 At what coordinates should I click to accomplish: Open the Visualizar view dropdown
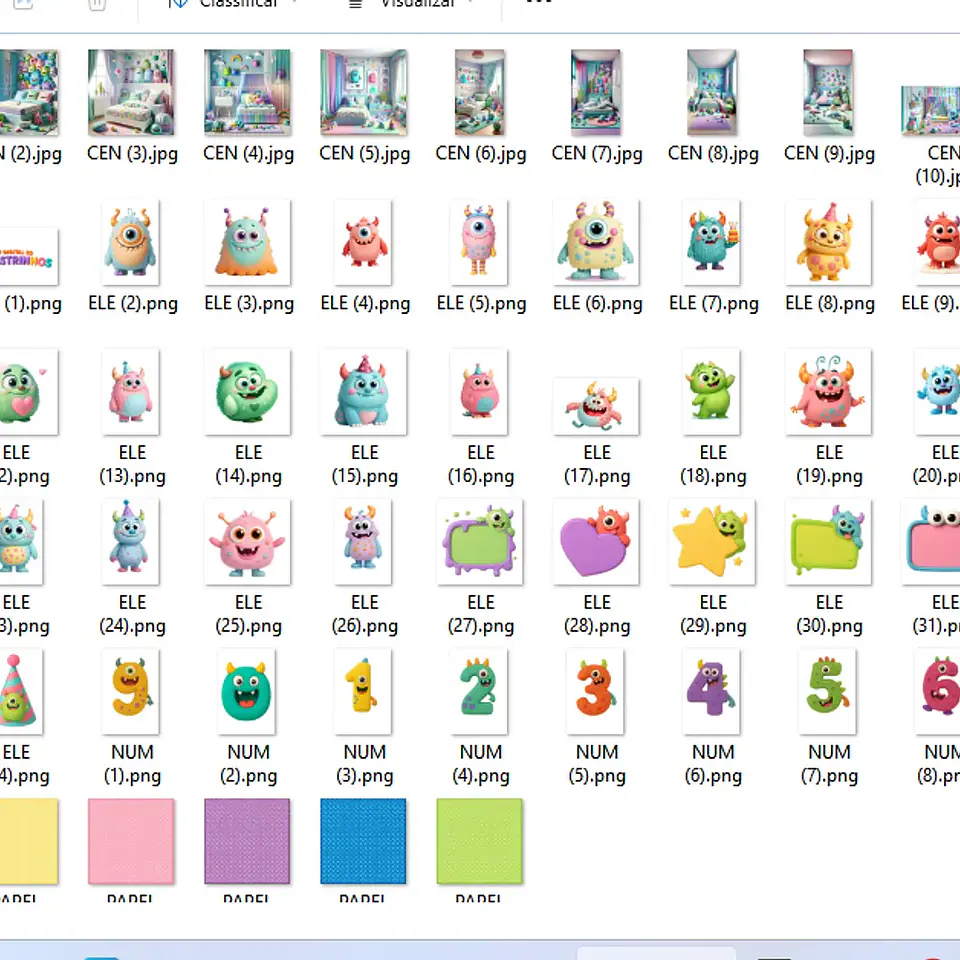coord(411,3)
